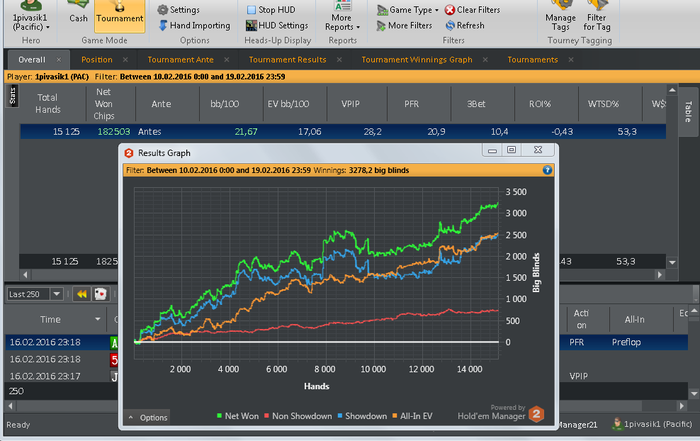
Task: Refresh the report data
Action: click(465, 25)
